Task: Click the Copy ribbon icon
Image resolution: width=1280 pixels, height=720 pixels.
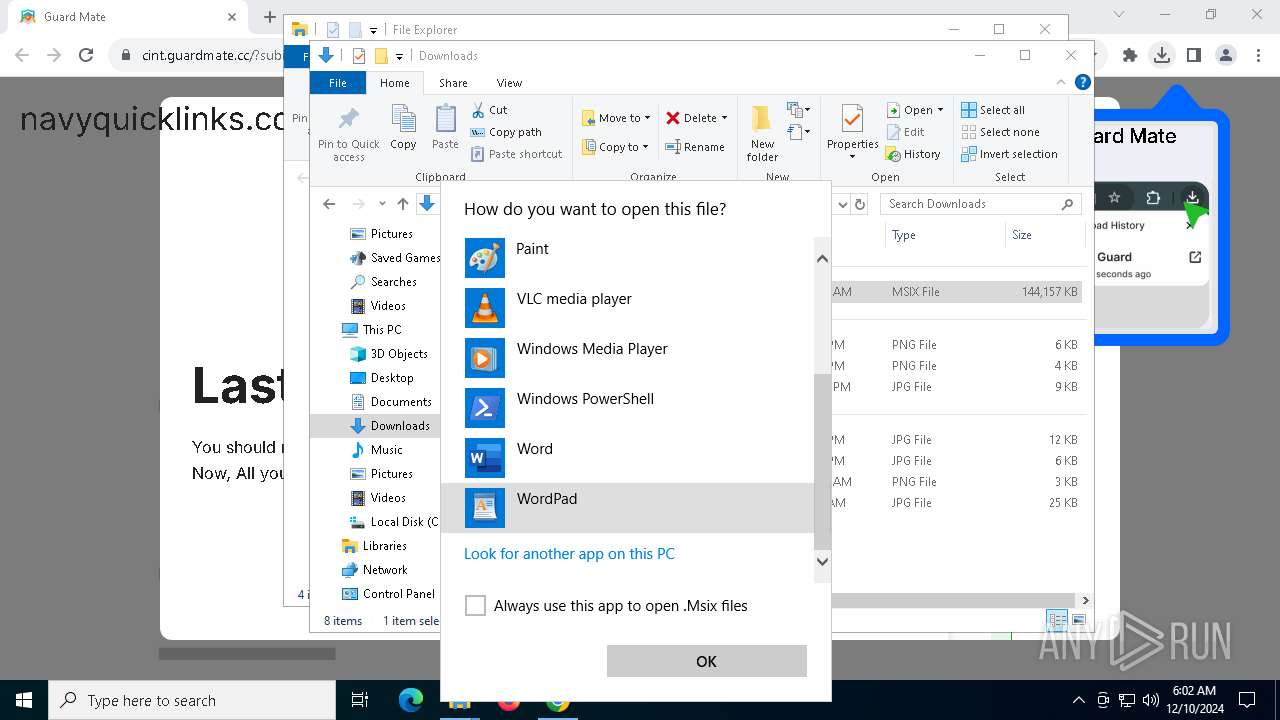Action: (x=403, y=127)
